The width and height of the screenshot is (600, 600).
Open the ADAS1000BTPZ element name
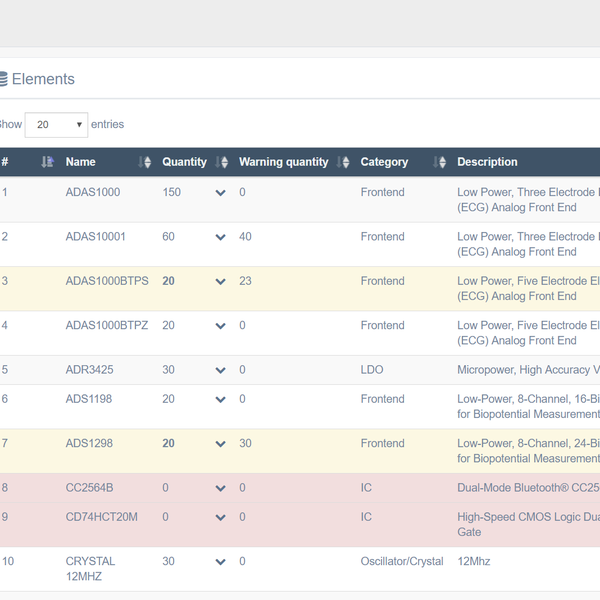click(107, 326)
